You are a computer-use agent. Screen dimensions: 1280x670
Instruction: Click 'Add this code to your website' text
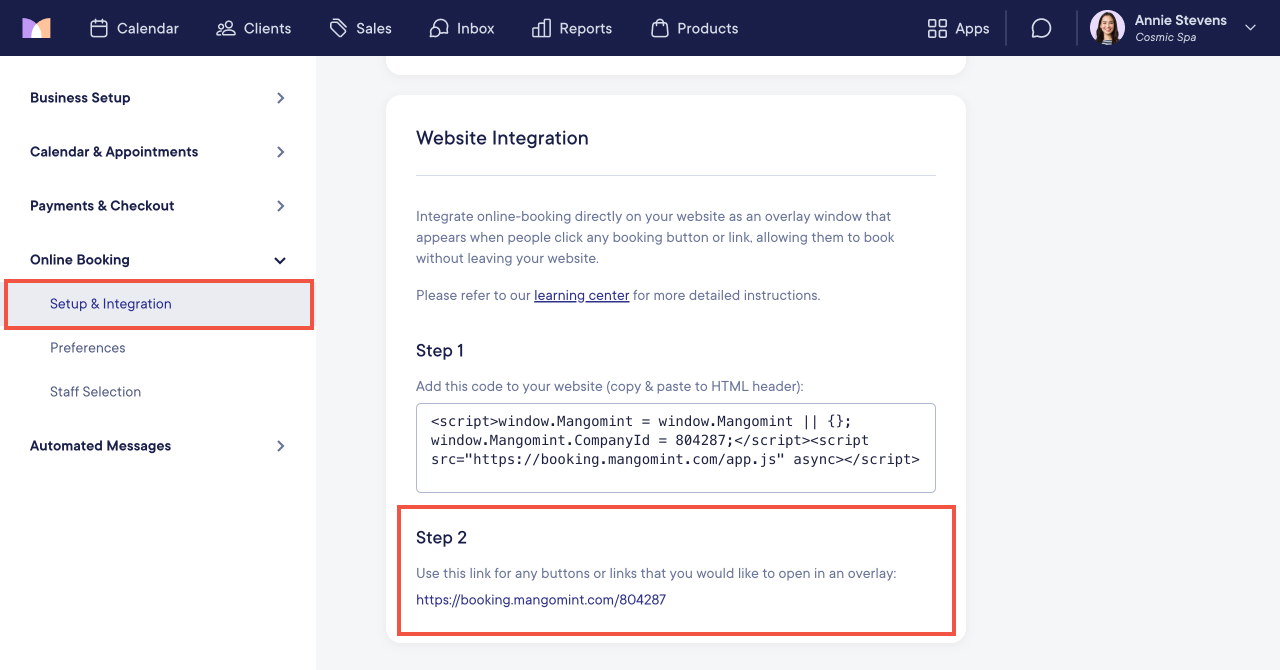click(x=610, y=386)
